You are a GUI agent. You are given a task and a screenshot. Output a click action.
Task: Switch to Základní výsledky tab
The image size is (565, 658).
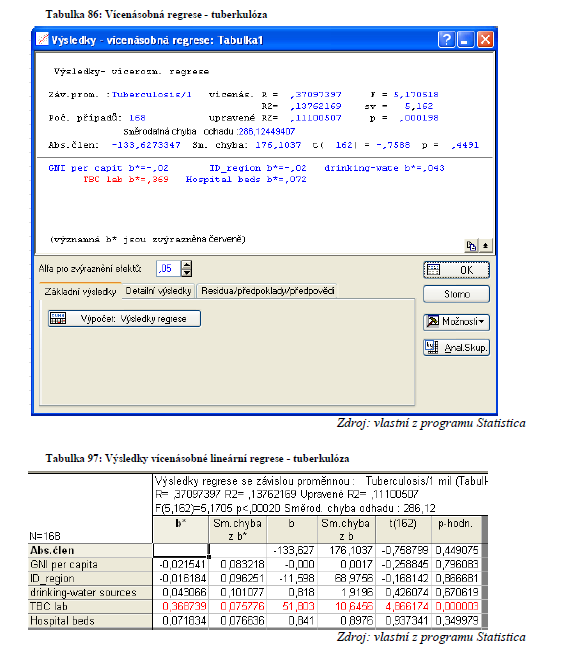point(80,292)
